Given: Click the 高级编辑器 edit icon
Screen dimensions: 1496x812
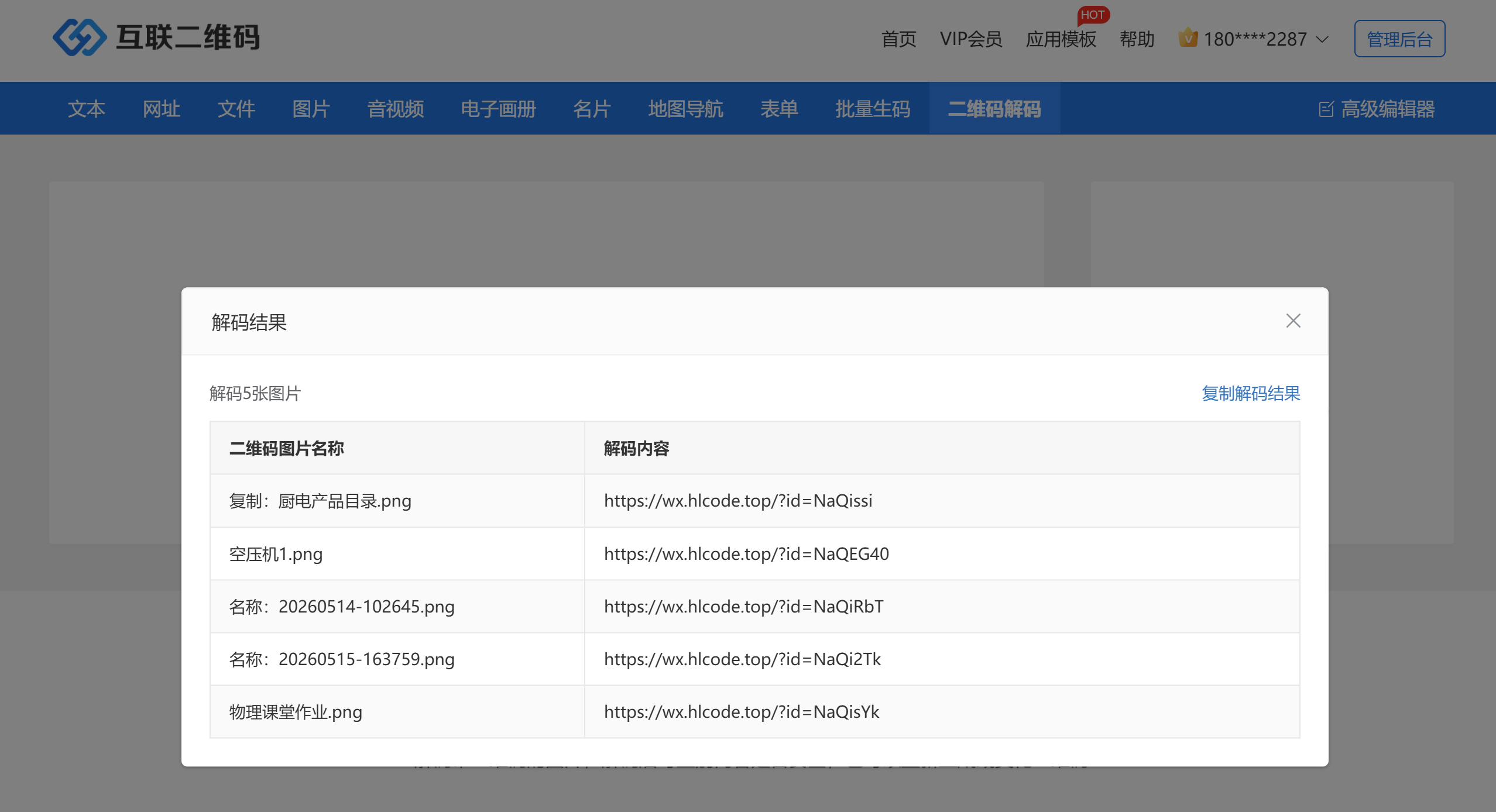Looking at the screenshot, I should point(1326,109).
